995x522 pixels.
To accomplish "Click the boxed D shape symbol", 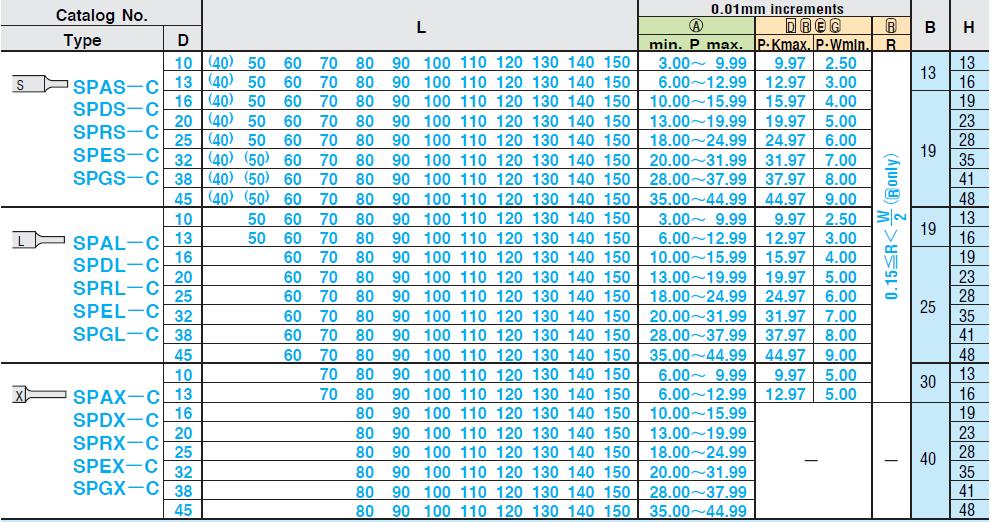I will [792, 27].
